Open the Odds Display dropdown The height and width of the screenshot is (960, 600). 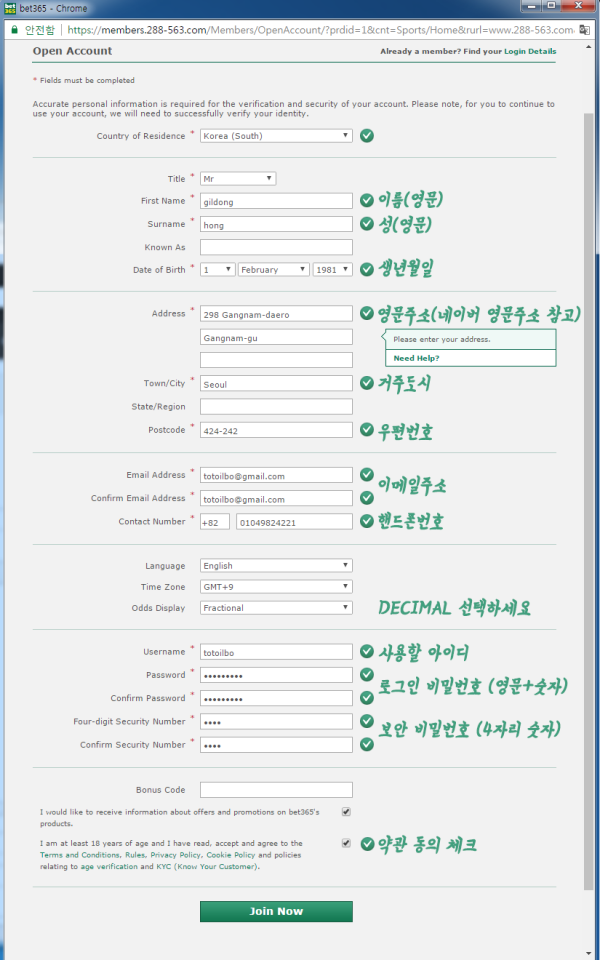click(276, 608)
